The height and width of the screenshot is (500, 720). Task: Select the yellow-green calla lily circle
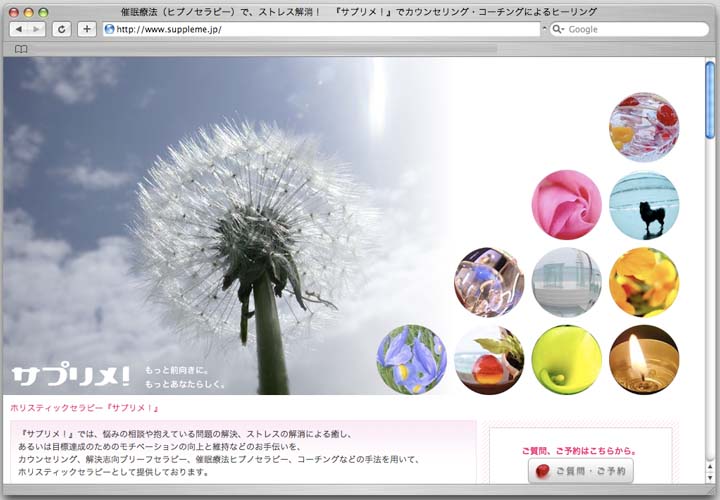[x=566, y=359]
